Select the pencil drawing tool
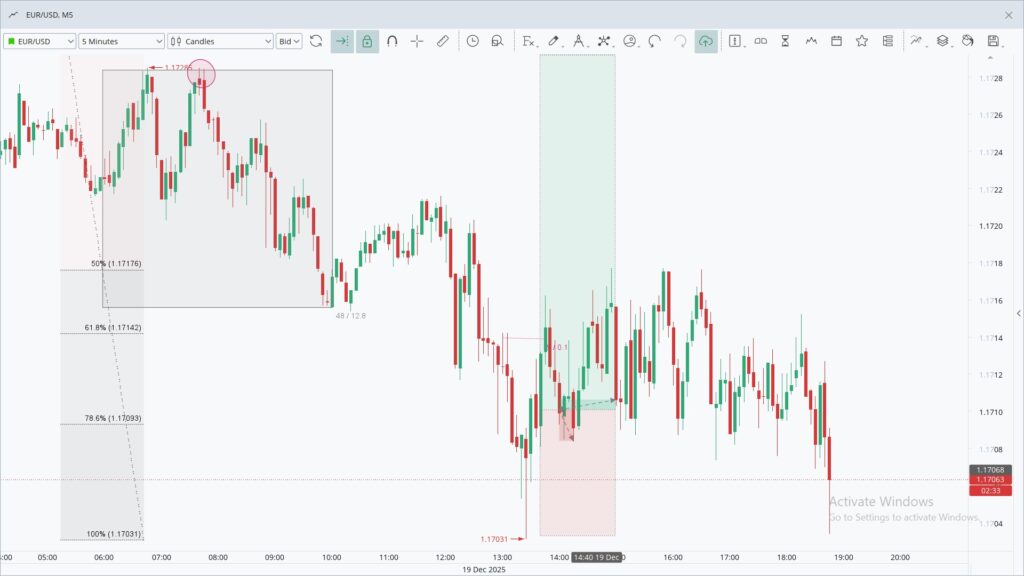The width and height of the screenshot is (1024, 576). click(x=553, y=41)
